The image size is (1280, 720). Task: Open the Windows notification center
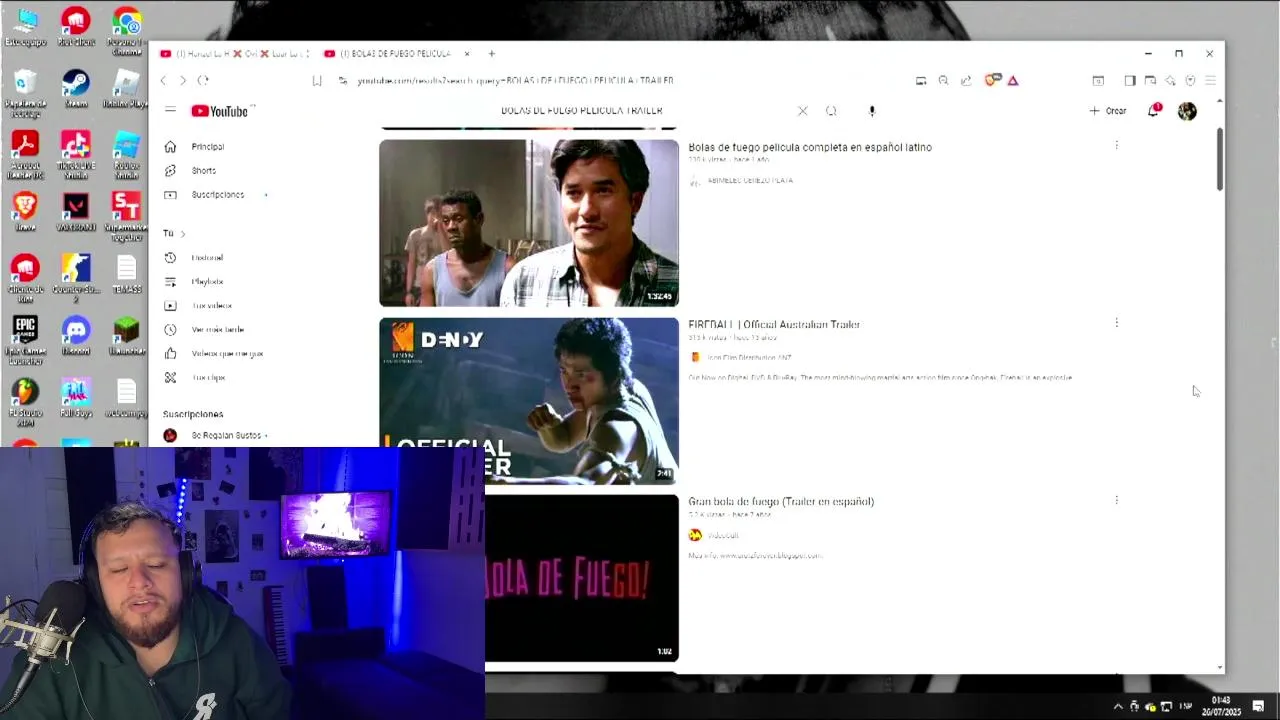click(x=1258, y=707)
